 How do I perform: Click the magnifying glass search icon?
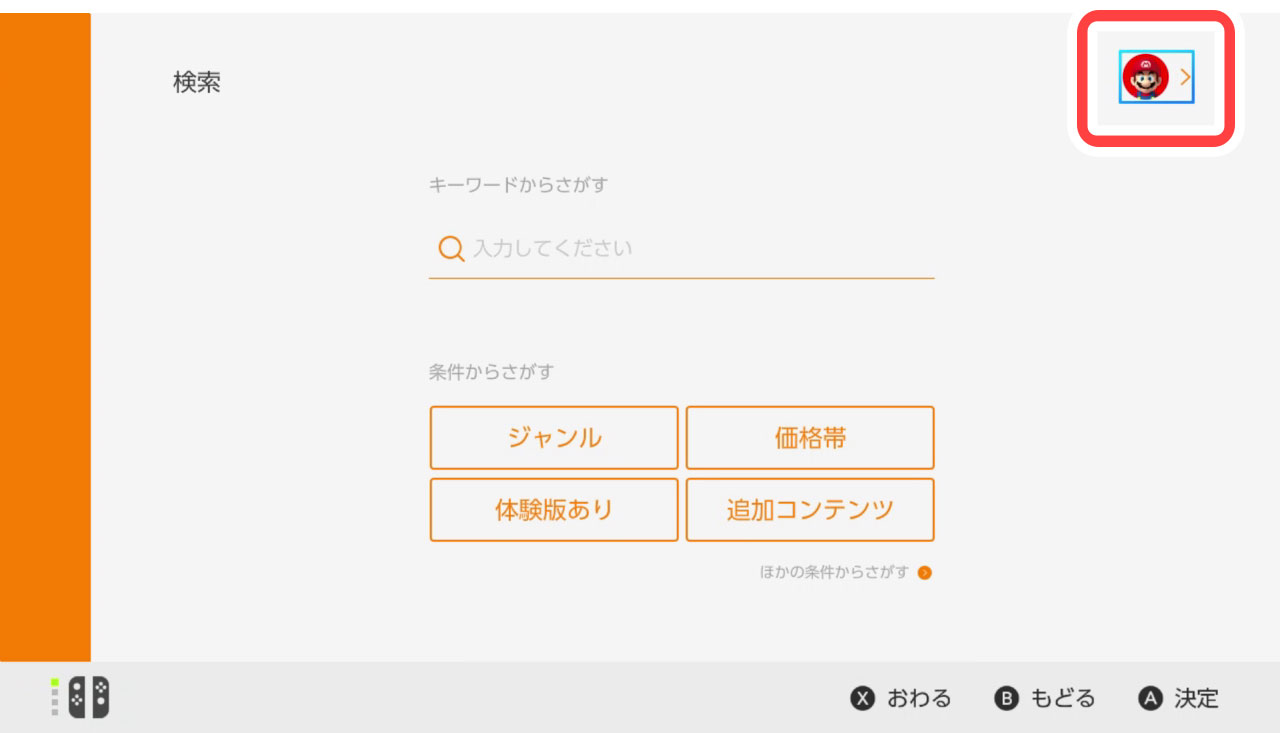(450, 248)
